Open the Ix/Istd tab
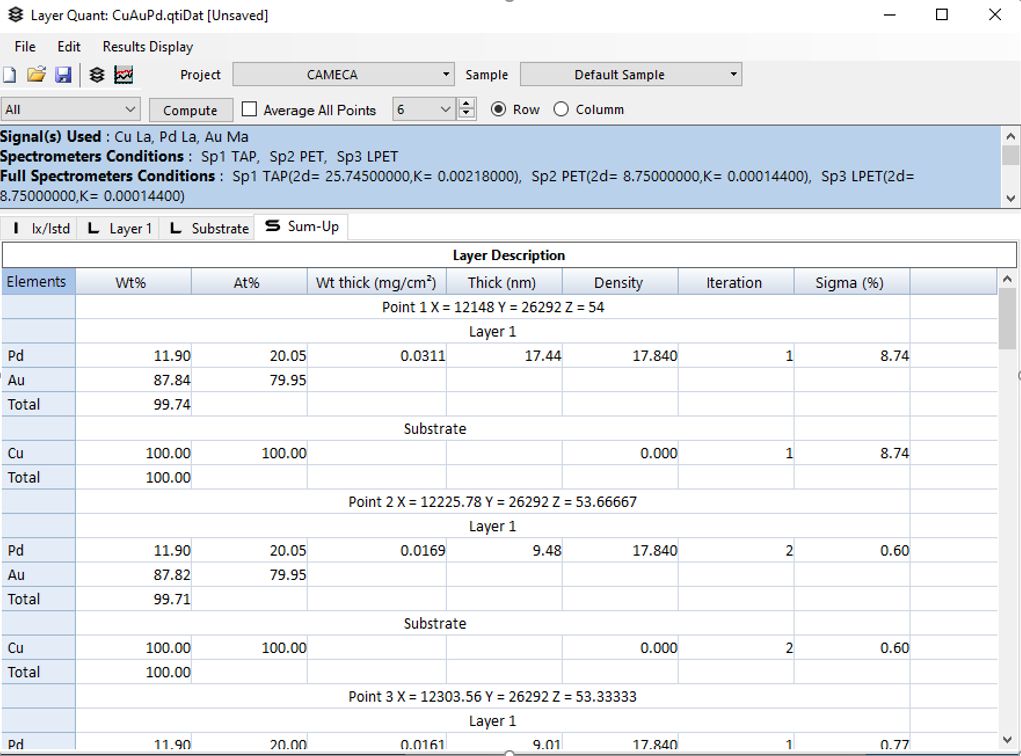 click(40, 228)
